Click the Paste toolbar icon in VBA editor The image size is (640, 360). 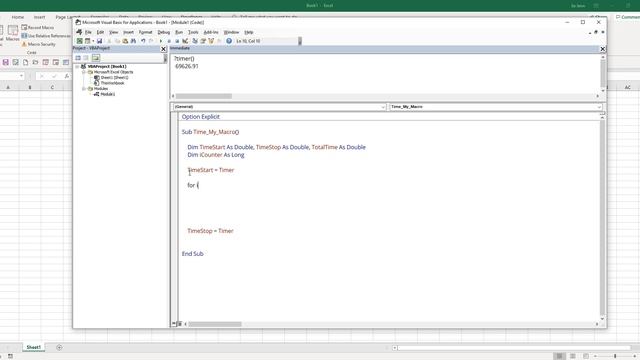tap(125, 41)
